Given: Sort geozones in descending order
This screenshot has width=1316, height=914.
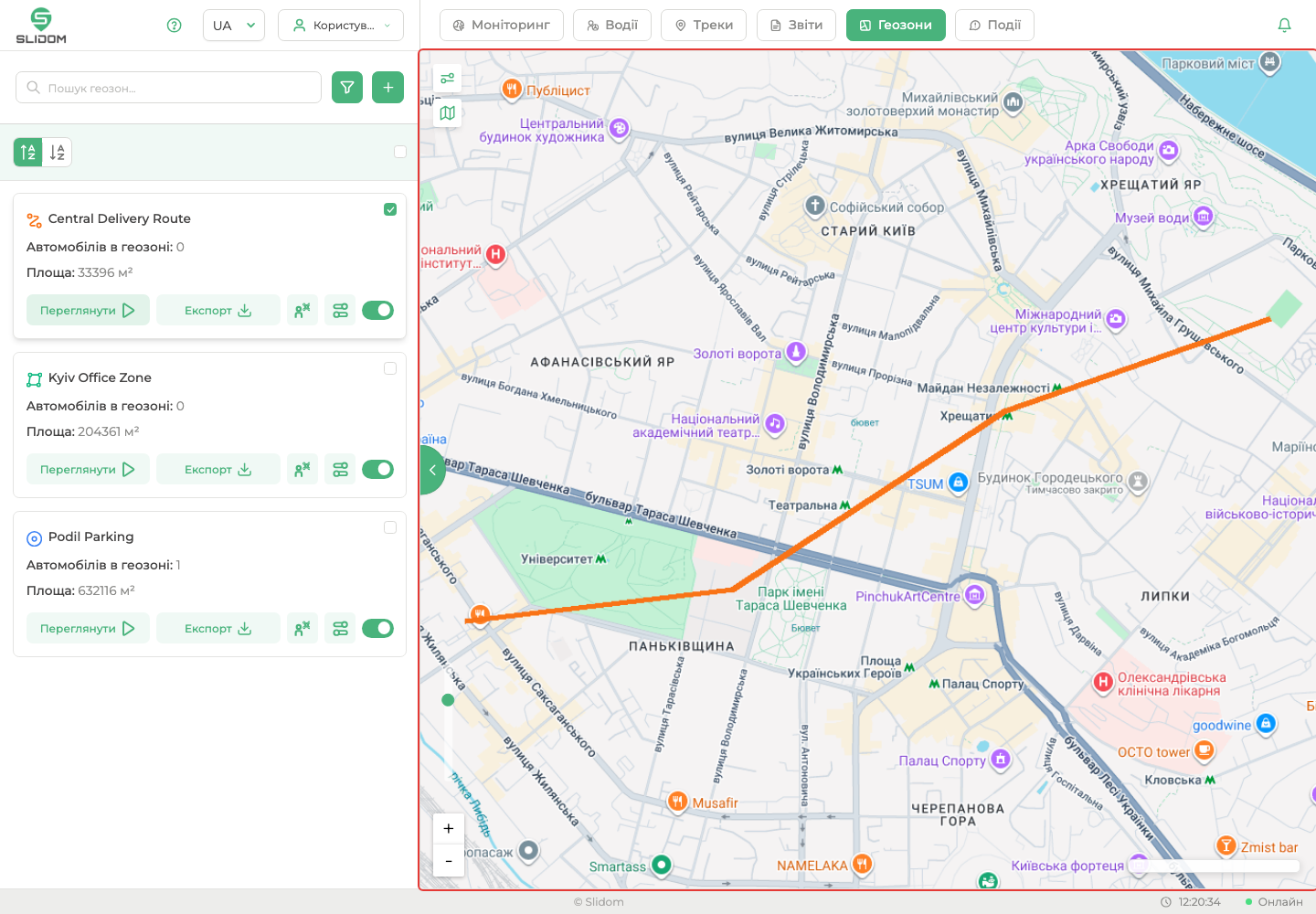Looking at the screenshot, I should 58,153.
